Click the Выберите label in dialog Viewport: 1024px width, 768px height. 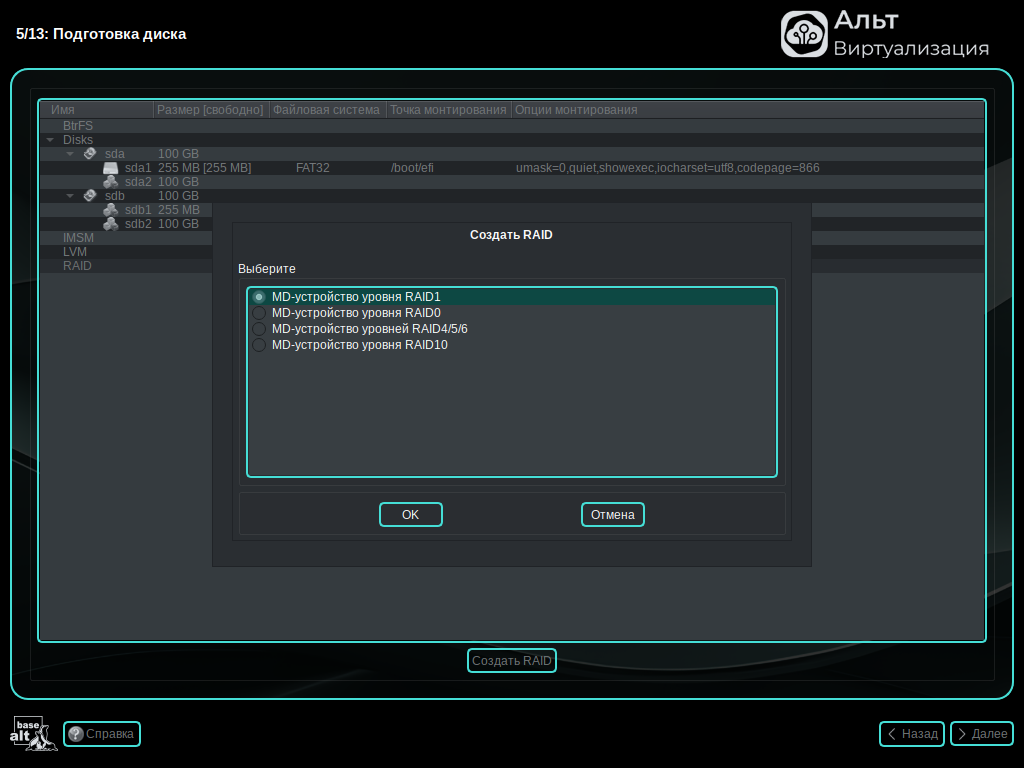(x=266, y=268)
